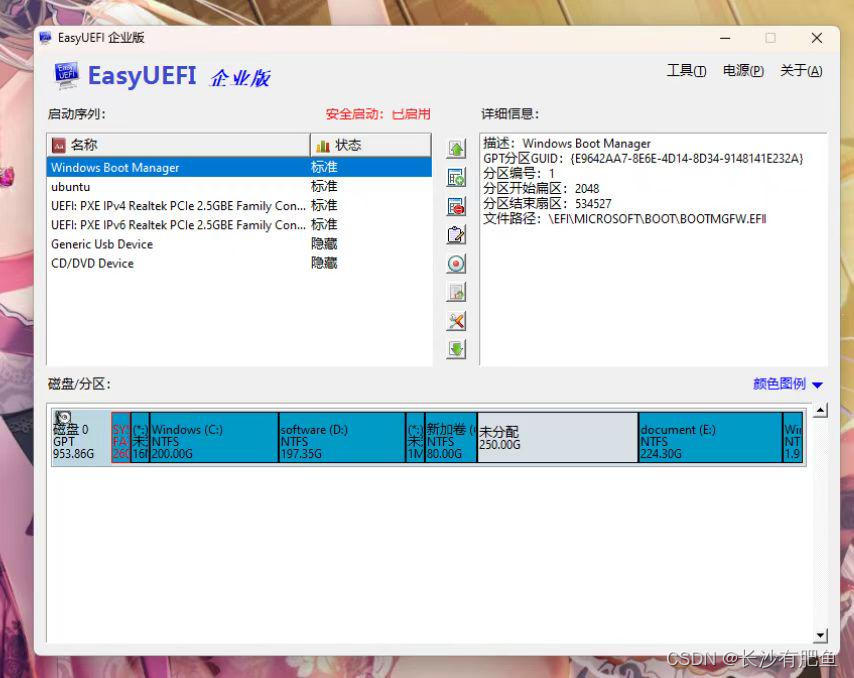
Task: Select the document (E:) partition block
Action: click(710, 437)
